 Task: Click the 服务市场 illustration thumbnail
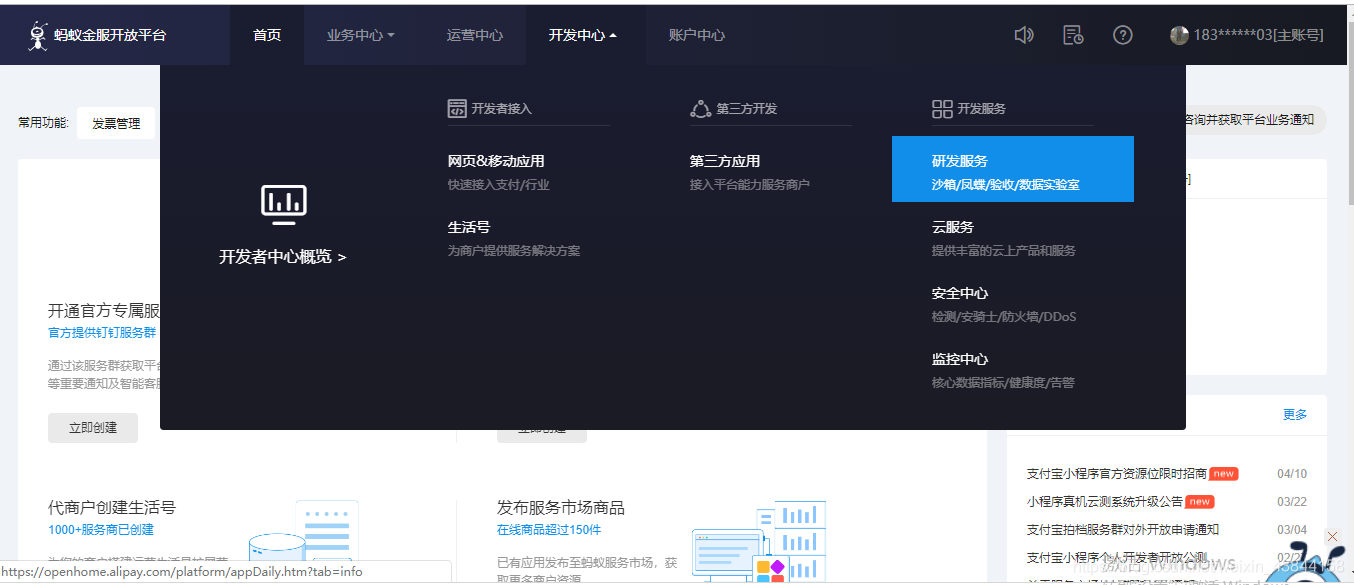tap(760, 541)
